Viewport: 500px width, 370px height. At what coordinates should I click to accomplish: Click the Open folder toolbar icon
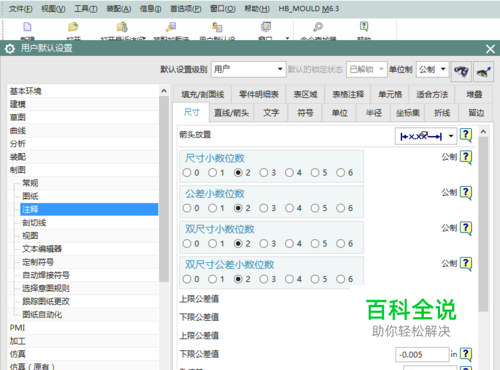coord(73,27)
